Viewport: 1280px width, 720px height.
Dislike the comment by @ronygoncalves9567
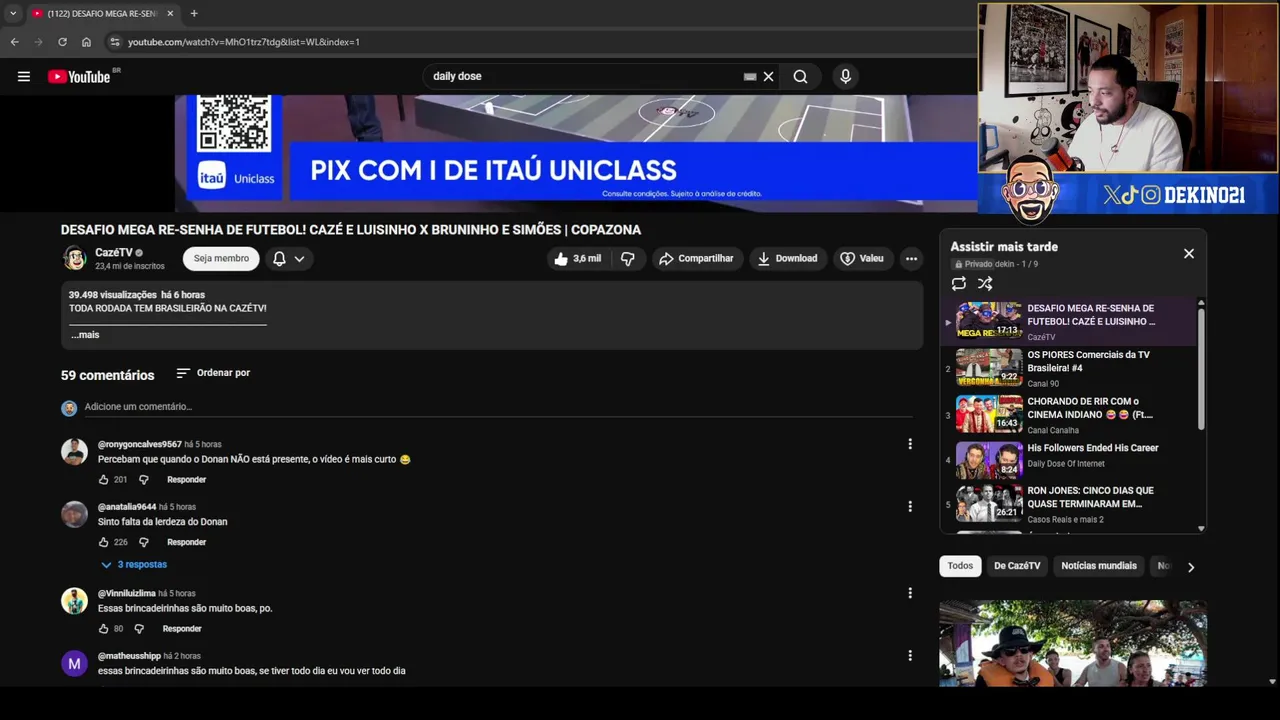(x=143, y=480)
